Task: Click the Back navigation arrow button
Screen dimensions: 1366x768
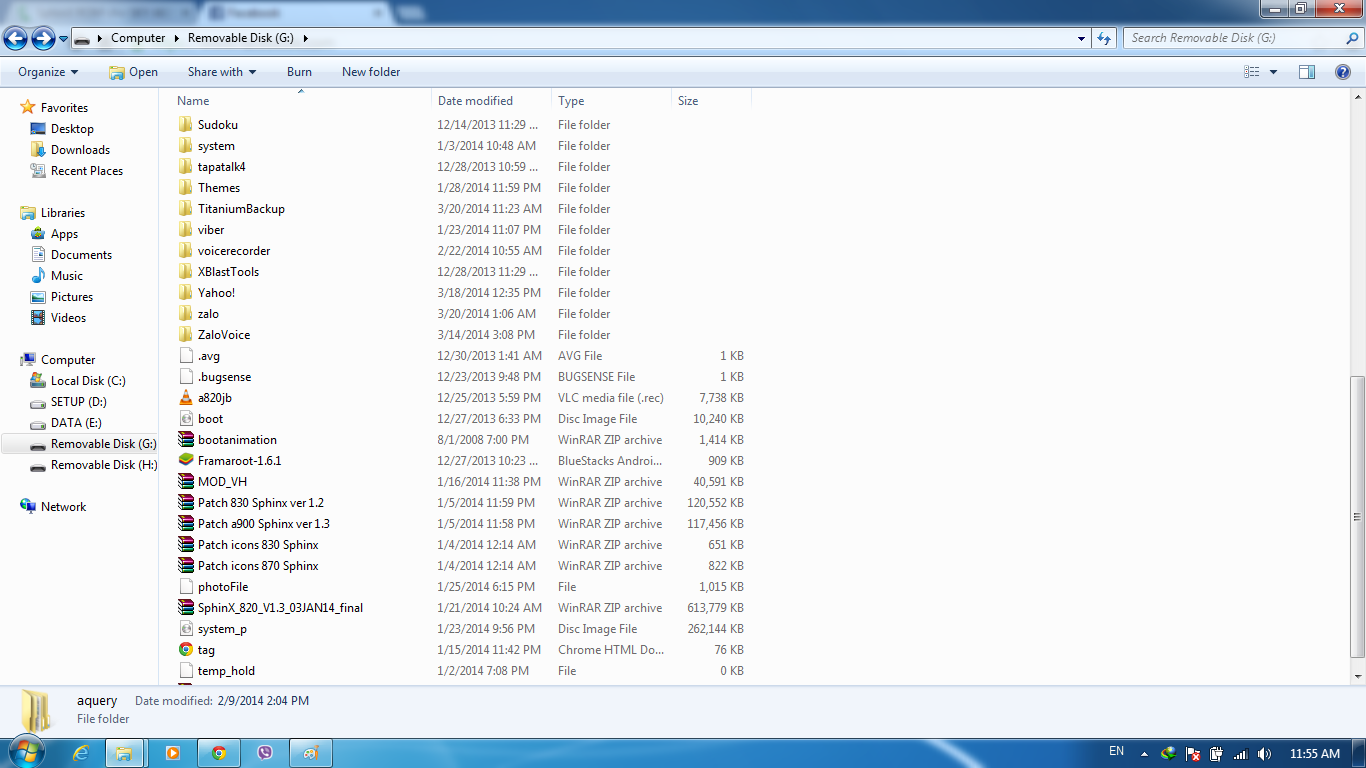Action: click(15, 38)
